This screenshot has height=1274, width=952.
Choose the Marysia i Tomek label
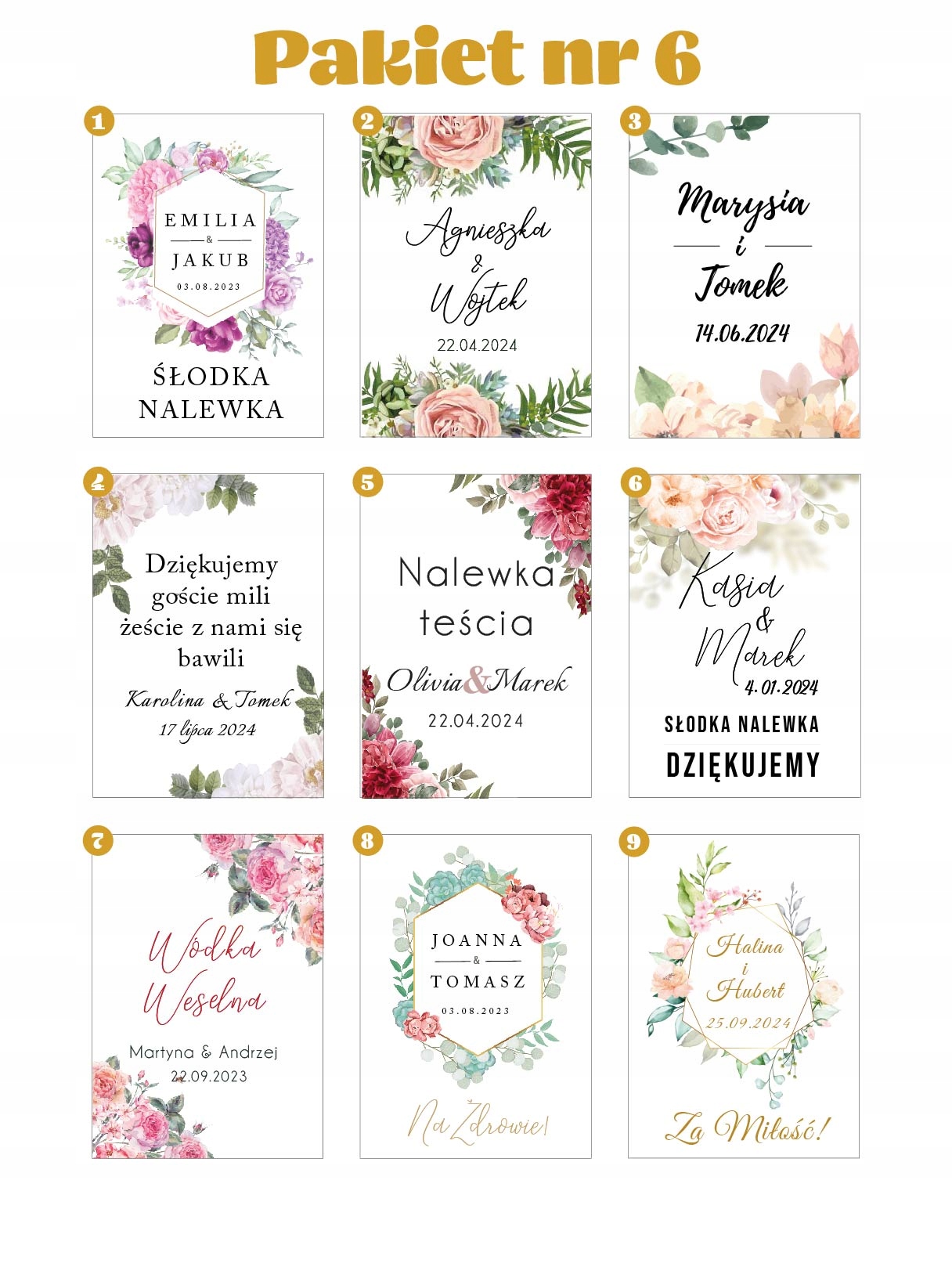tap(745, 276)
